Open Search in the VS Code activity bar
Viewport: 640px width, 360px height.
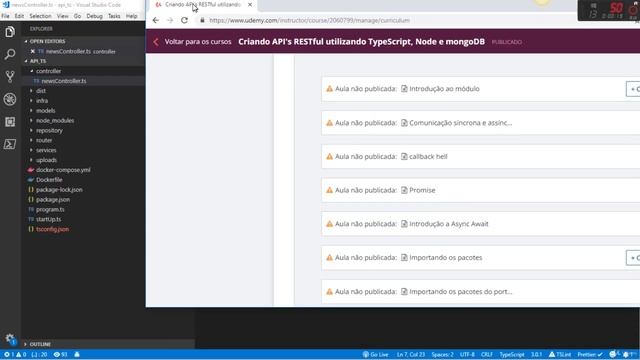[x=10, y=54]
